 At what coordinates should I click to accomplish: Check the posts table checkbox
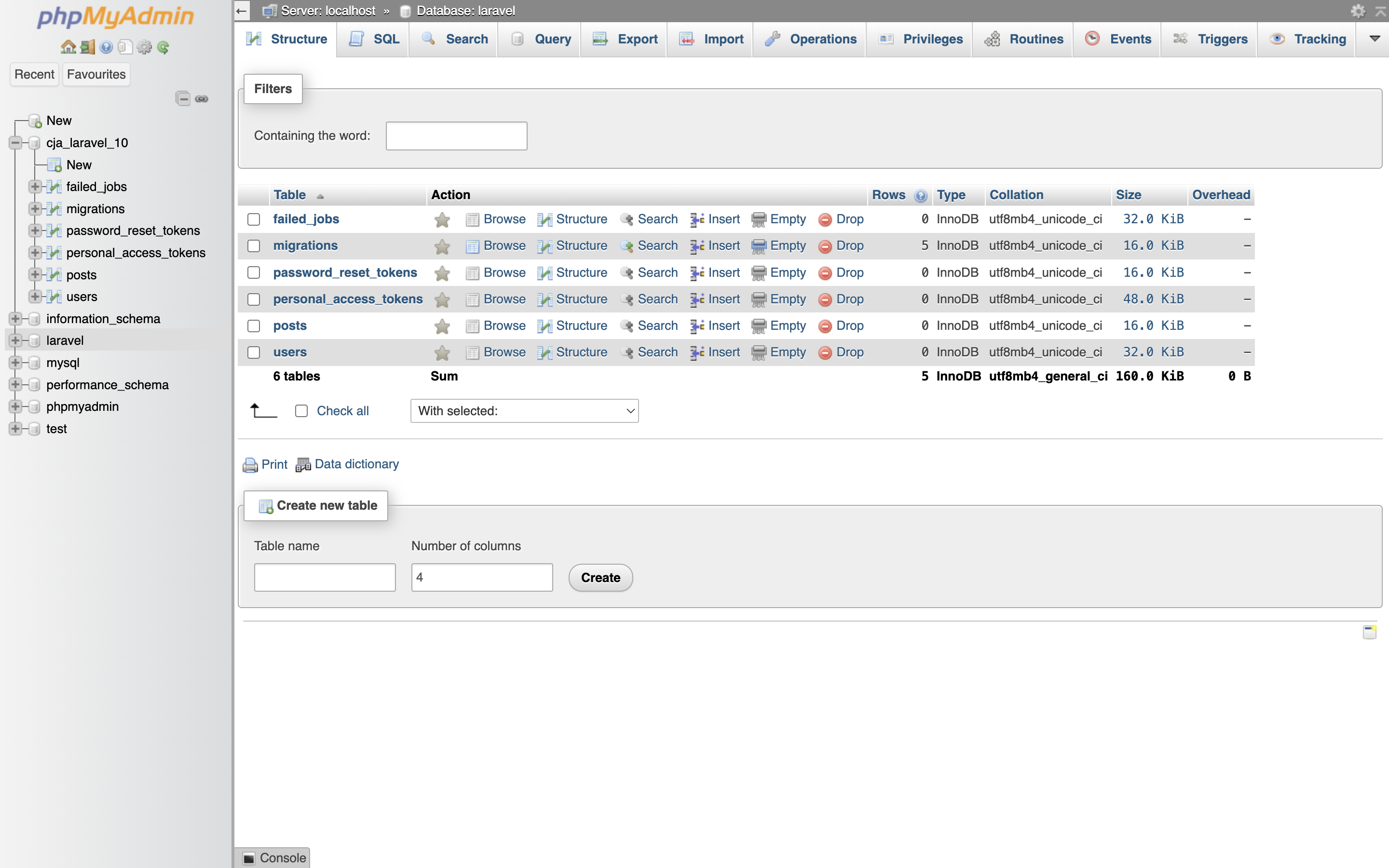pyautogui.click(x=254, y=326)
